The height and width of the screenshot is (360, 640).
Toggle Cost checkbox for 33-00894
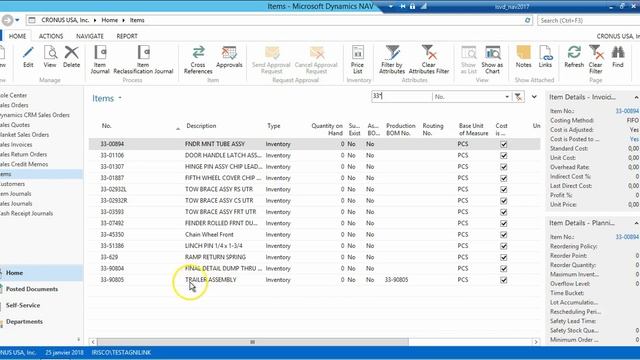pyautogui.click(x=504, y=144)
